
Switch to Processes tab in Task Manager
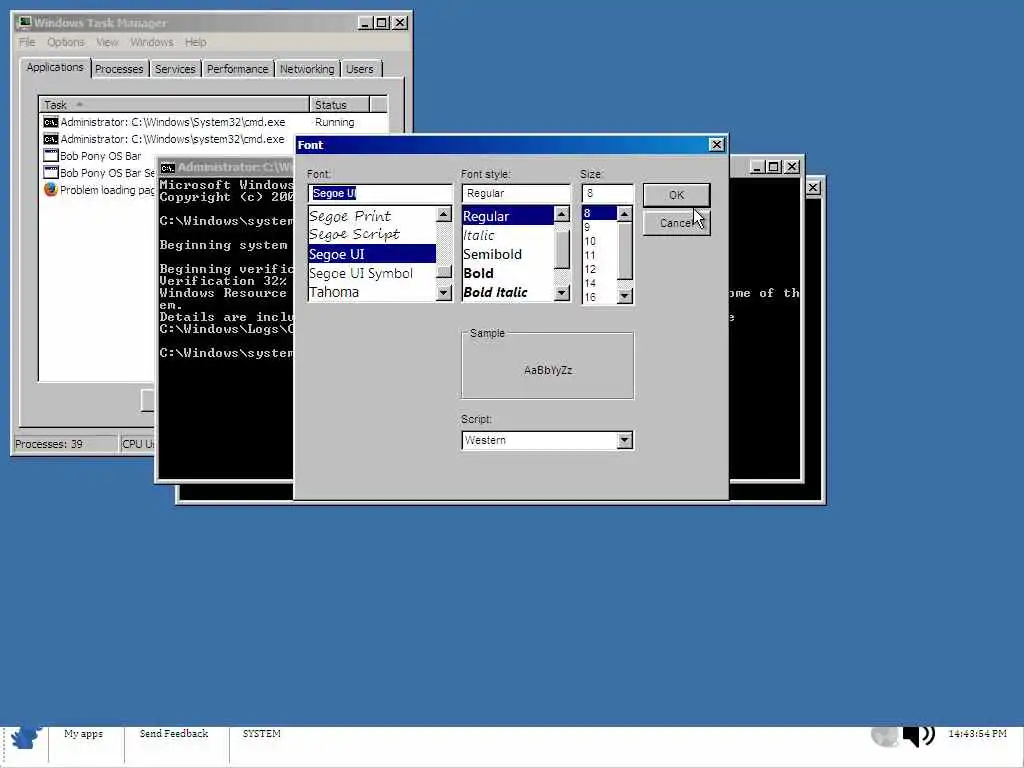[x=119, y=69]
